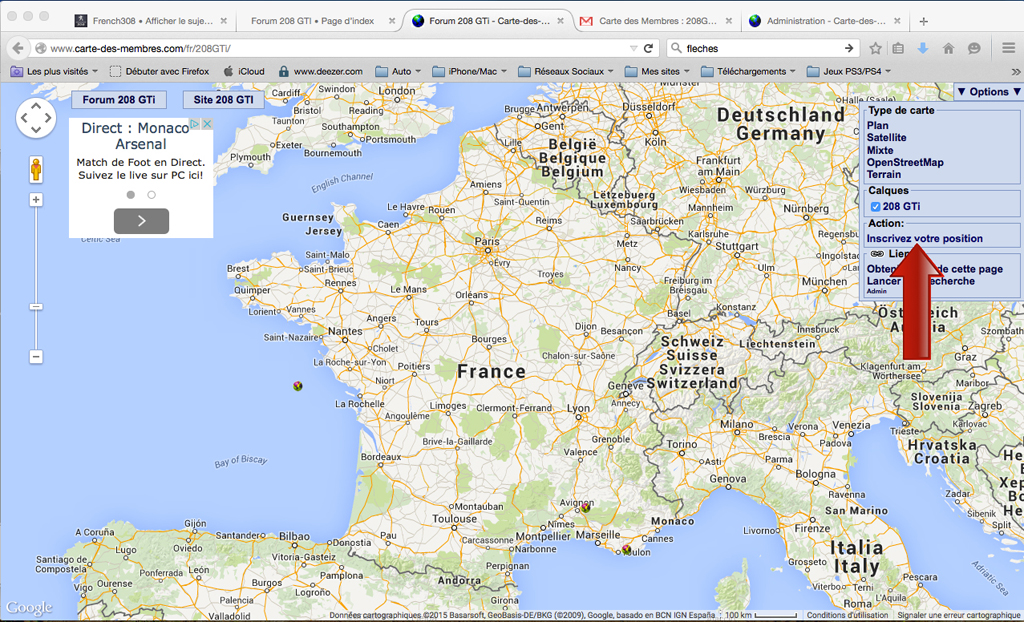This screenshot has width=1024, height=622.
Task: Collapse the Options panel
Action: tap(988, 92)
